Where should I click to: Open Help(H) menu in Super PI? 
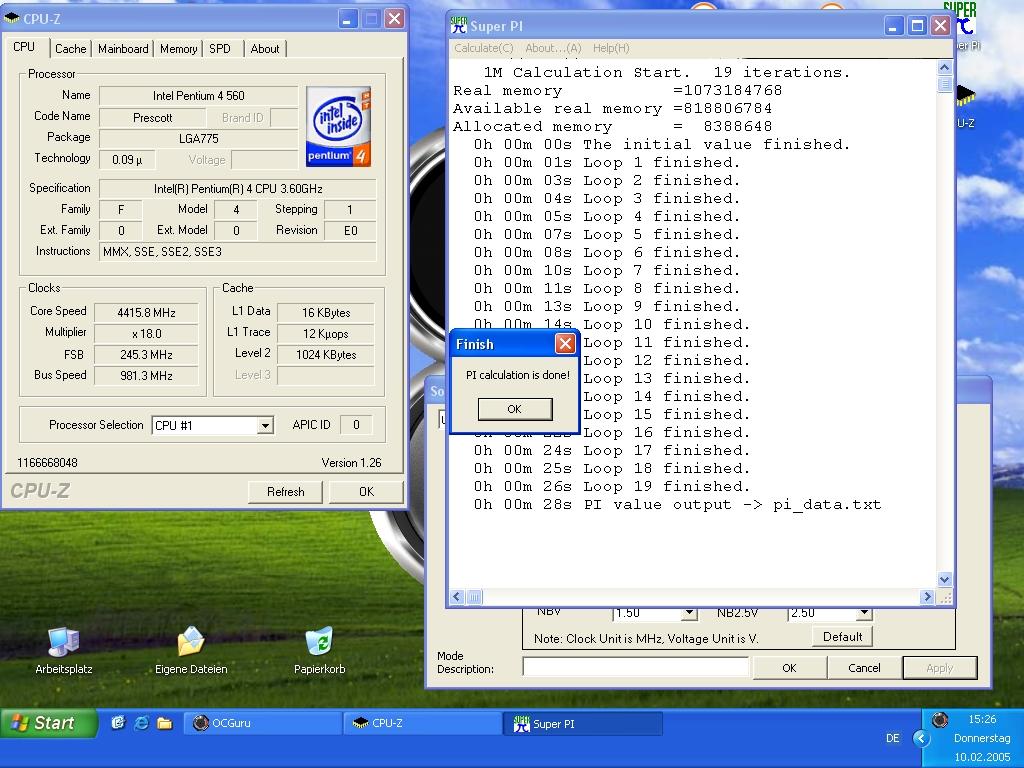point(611,48)
